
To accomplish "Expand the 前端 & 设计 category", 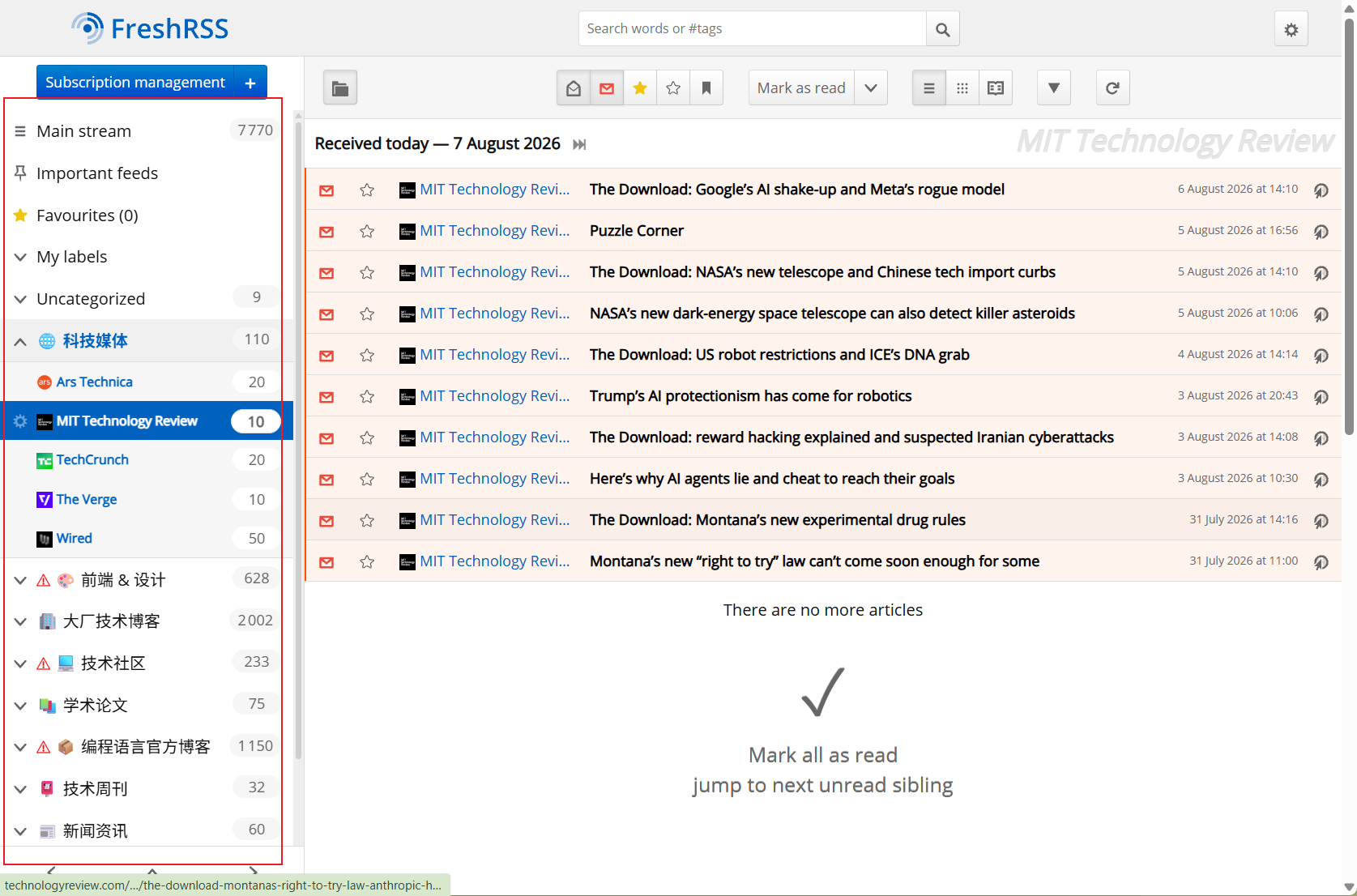I will [20, 580].
